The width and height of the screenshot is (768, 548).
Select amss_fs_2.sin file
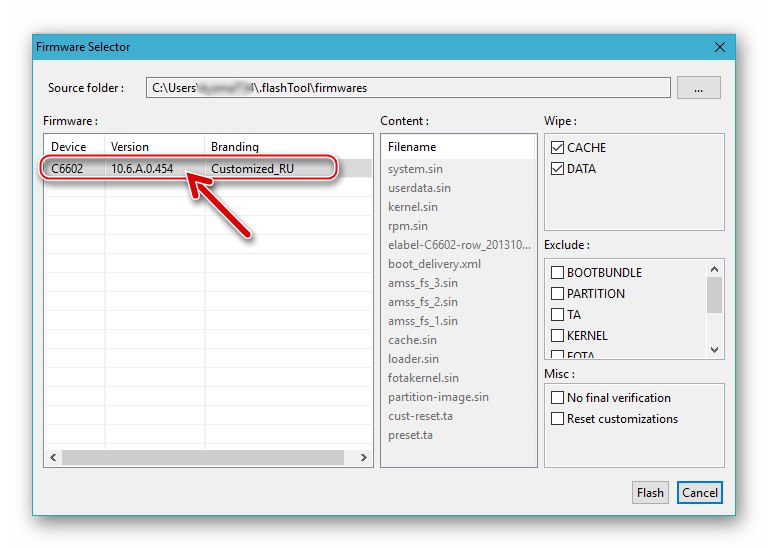423,302
